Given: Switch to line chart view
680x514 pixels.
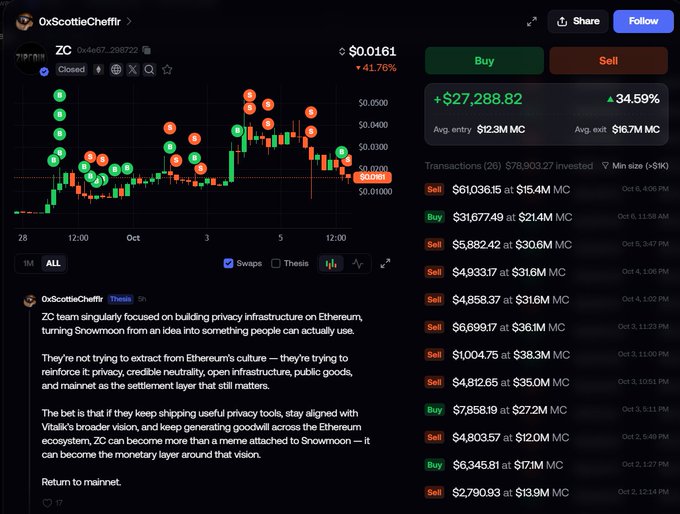Looking at the screenshot, I should point(358,264).
